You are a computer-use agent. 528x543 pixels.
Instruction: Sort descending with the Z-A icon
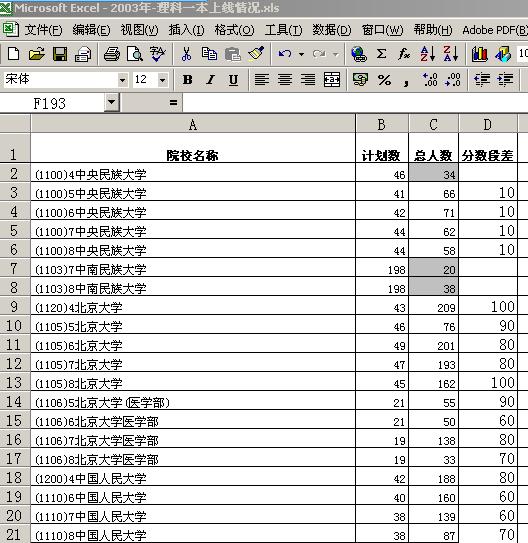click(450, 54)
